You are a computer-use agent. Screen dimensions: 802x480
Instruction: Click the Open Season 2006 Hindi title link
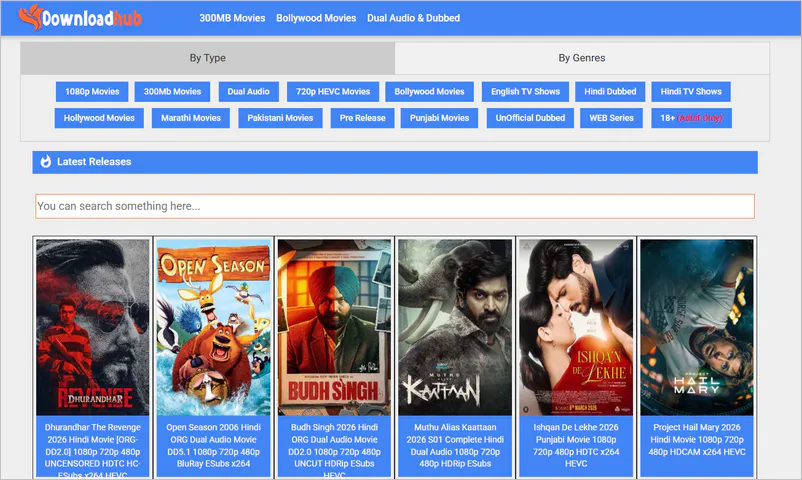[x=213, y=445]
